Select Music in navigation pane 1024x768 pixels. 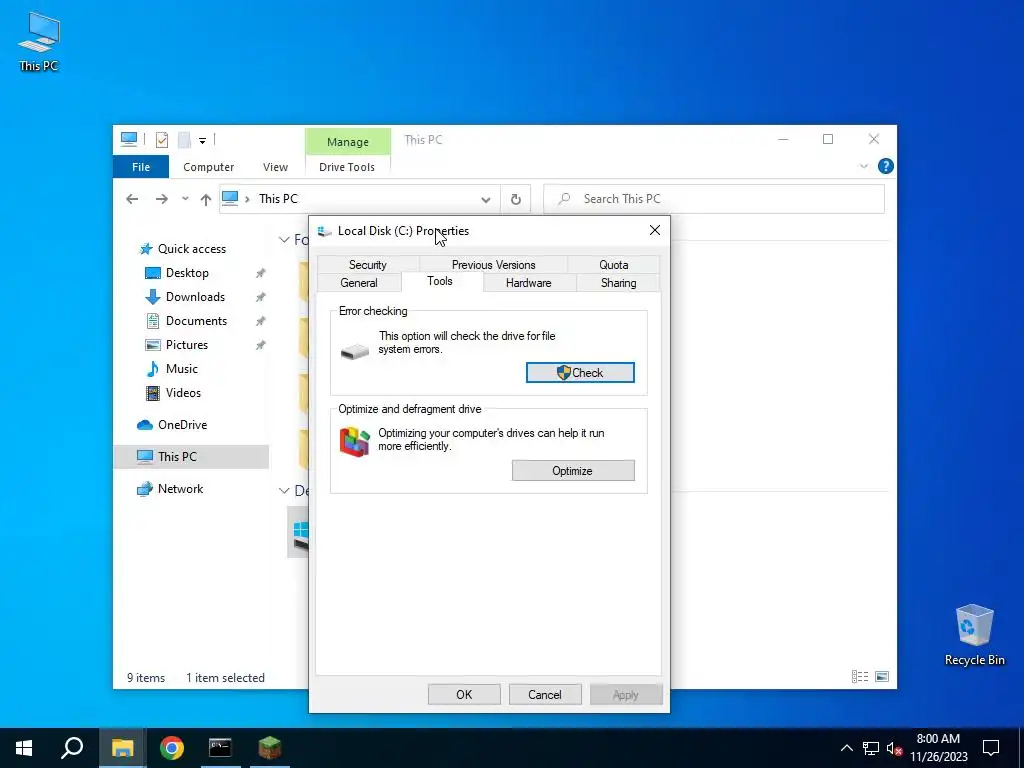pyautogui.click(x=172, y=369)
